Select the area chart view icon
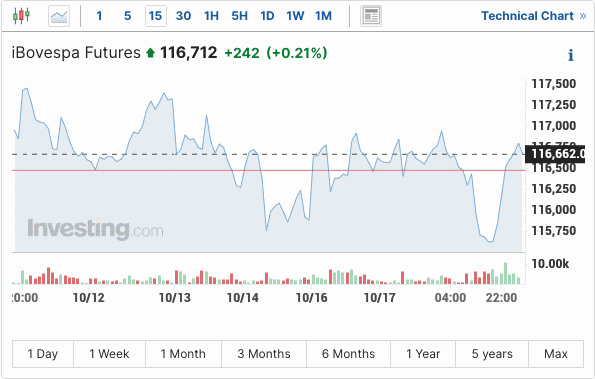The image size is (595, 379). (x=59, y=16)
